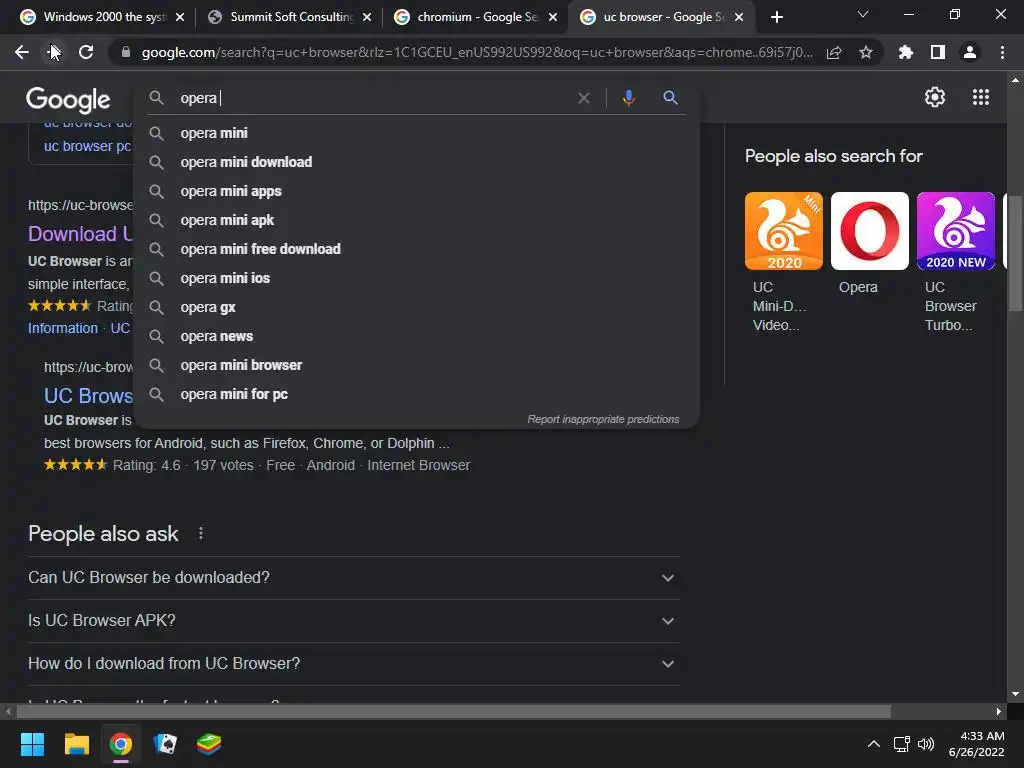
Task: Choose suggestion 'opera mini download'
Action: pos(416,162)
